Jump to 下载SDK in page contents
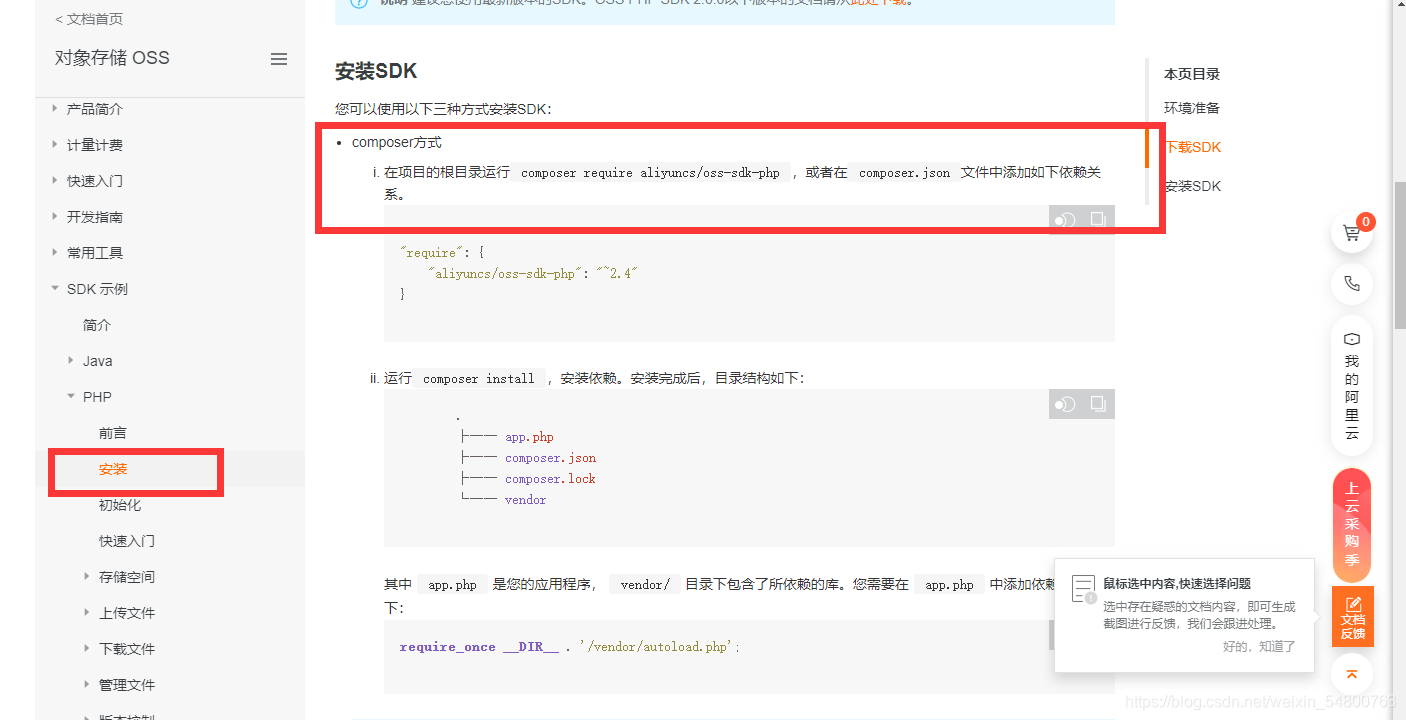The width and height of the screenshot is (1406, 720). pyautogui.click(x=1193, y=147)
